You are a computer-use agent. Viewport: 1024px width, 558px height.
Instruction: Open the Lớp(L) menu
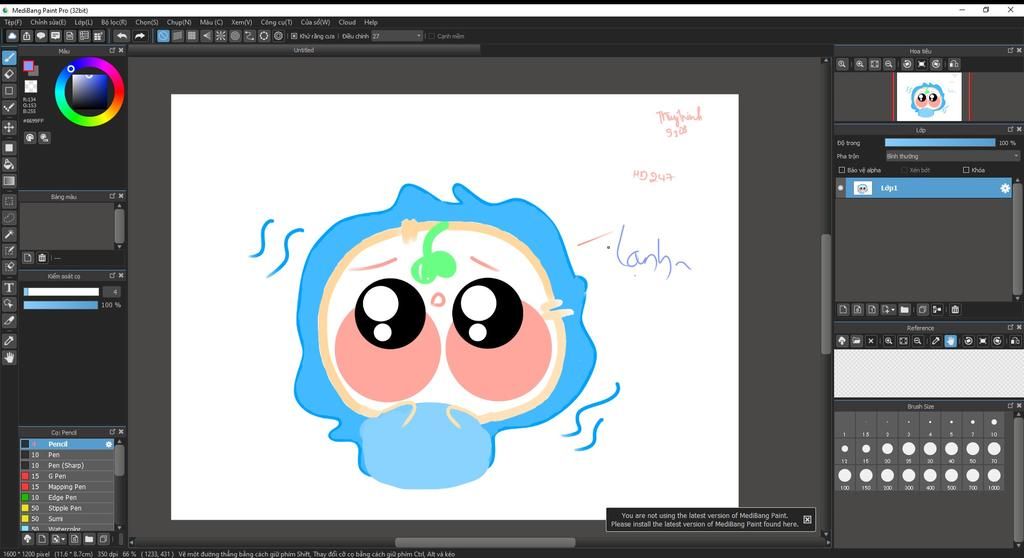point(83,22)
